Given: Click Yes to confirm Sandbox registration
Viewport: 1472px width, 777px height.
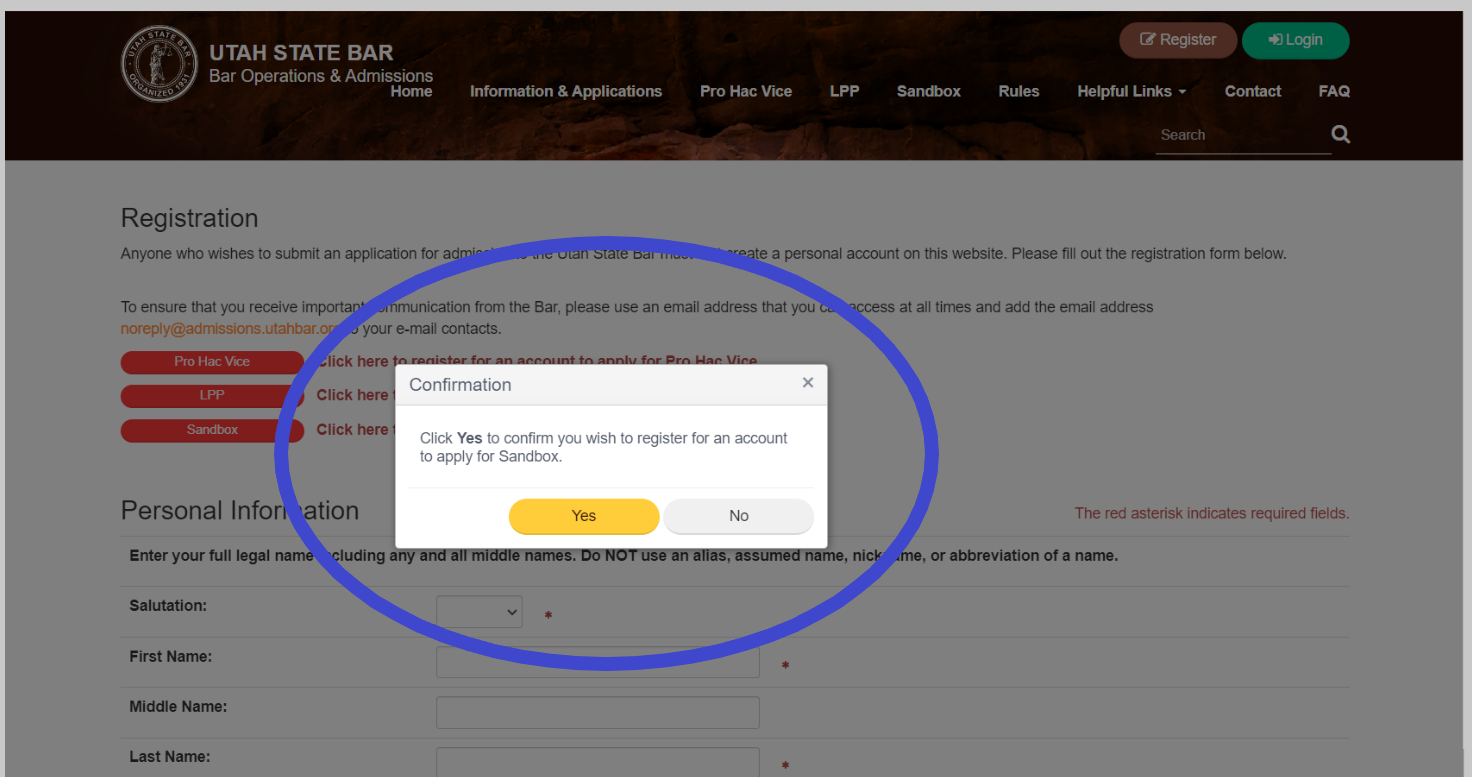Looking at the screenshot, I should pos(584,516).
